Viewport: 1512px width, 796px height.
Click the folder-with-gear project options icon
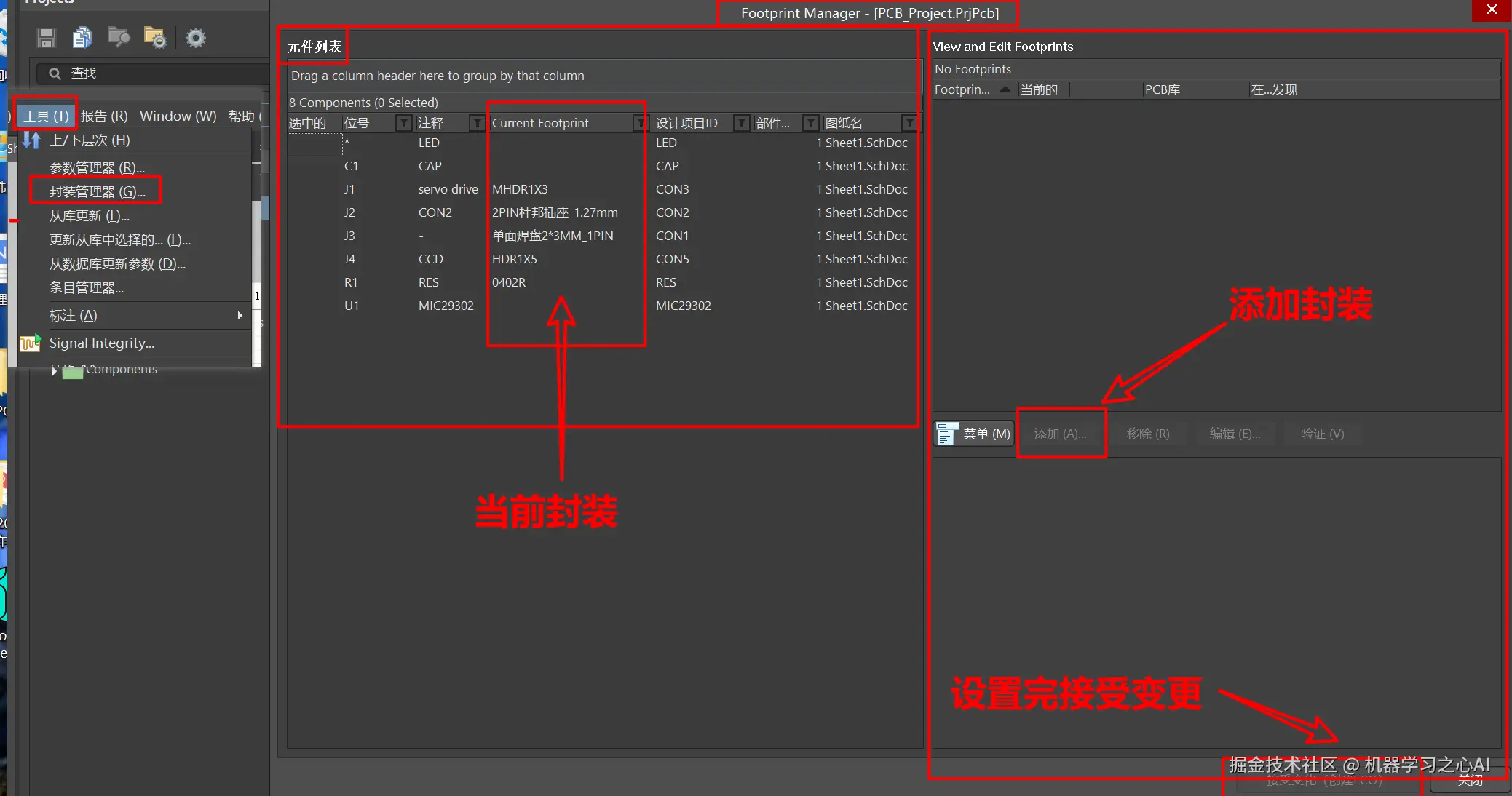(x=154, y=37)
